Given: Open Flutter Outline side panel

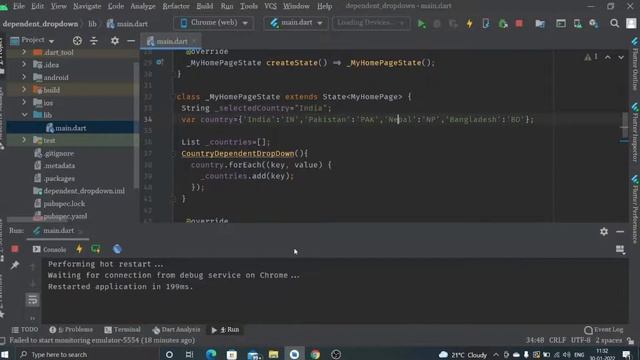Looking at the screenshot, I should pos(635,64).
